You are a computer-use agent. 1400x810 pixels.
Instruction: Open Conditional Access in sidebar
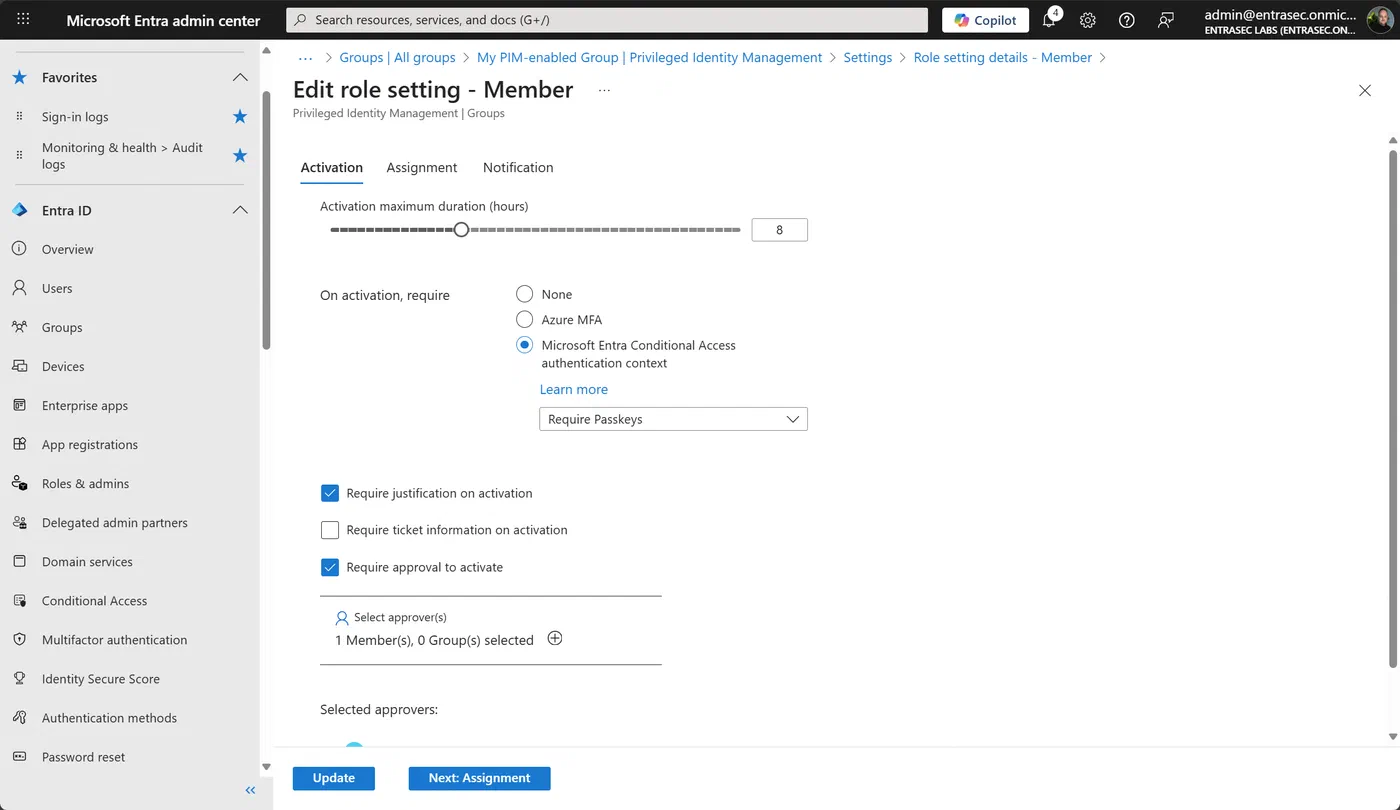click(94, 600)
